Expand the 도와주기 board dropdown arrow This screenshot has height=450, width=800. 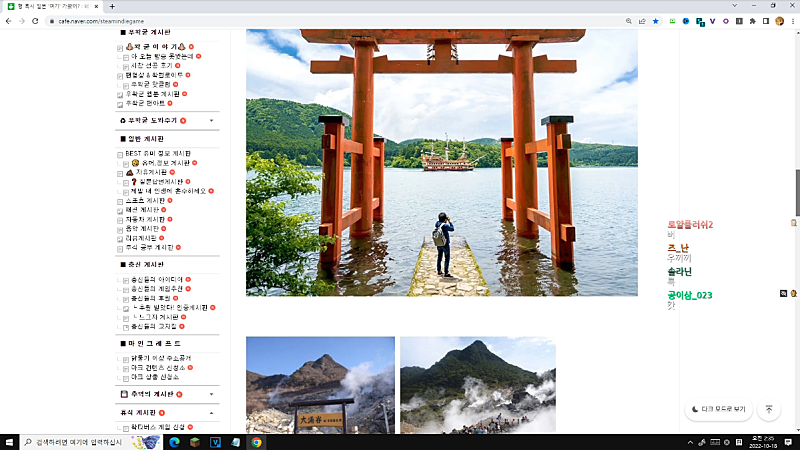point(212,120)
